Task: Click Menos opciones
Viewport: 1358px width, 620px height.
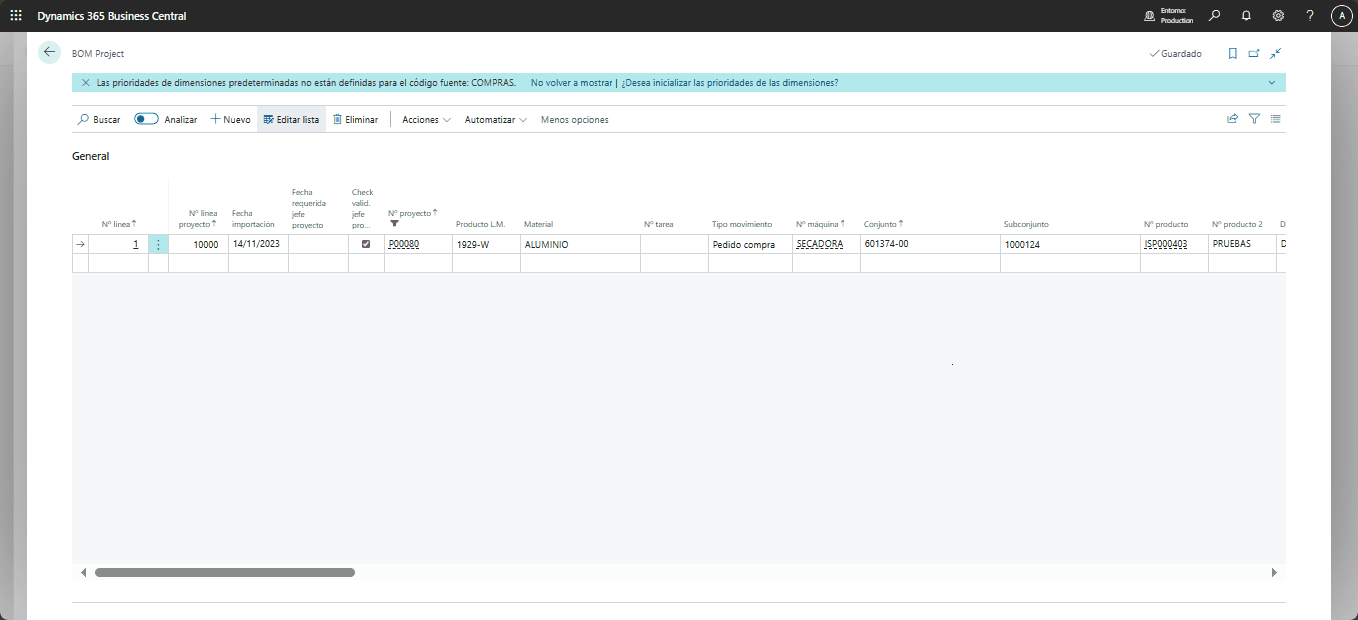Action: point(575,119)
